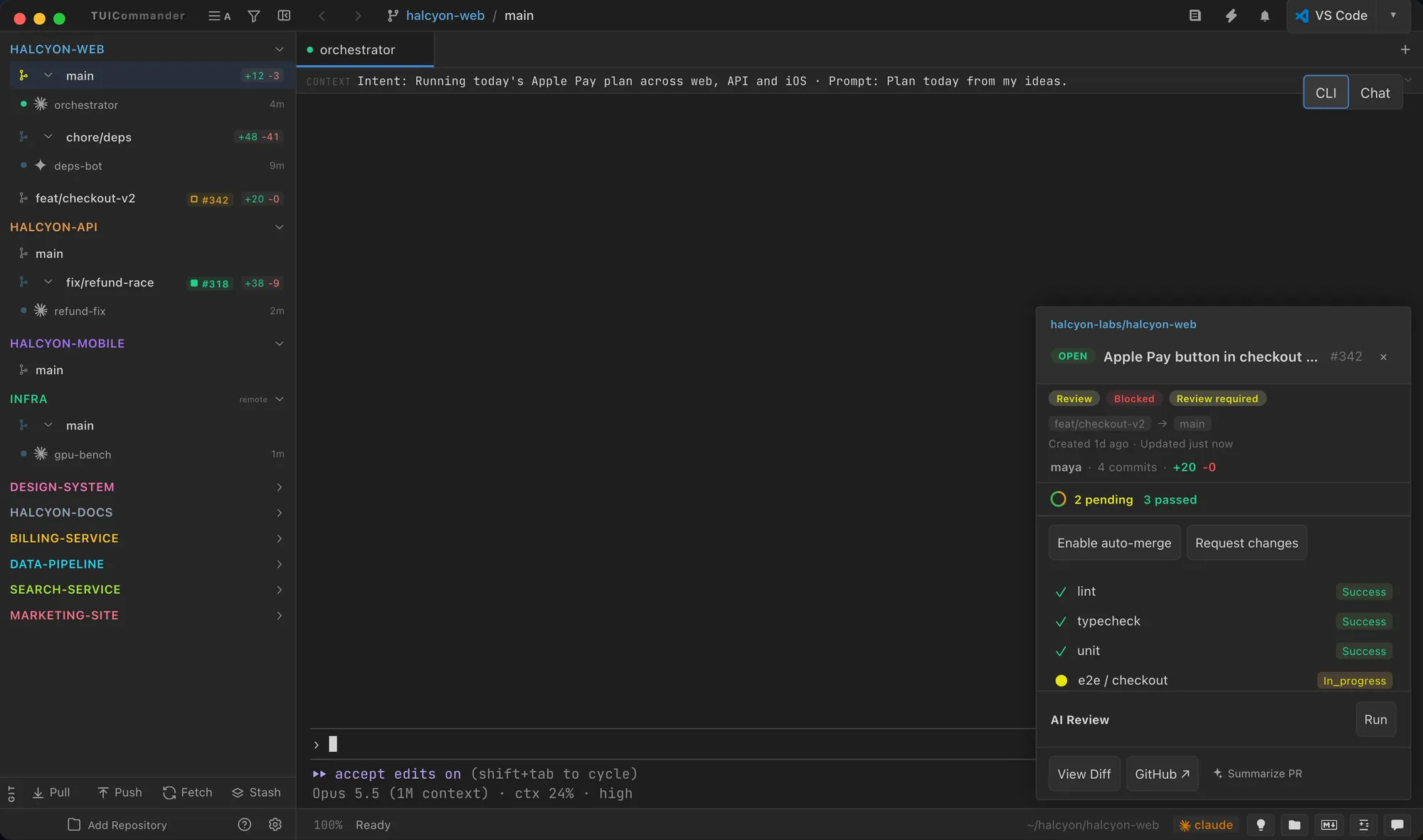Open View Diff for the PR
This screenshot has width=1423, height=840.
(x=1084, y=774)
